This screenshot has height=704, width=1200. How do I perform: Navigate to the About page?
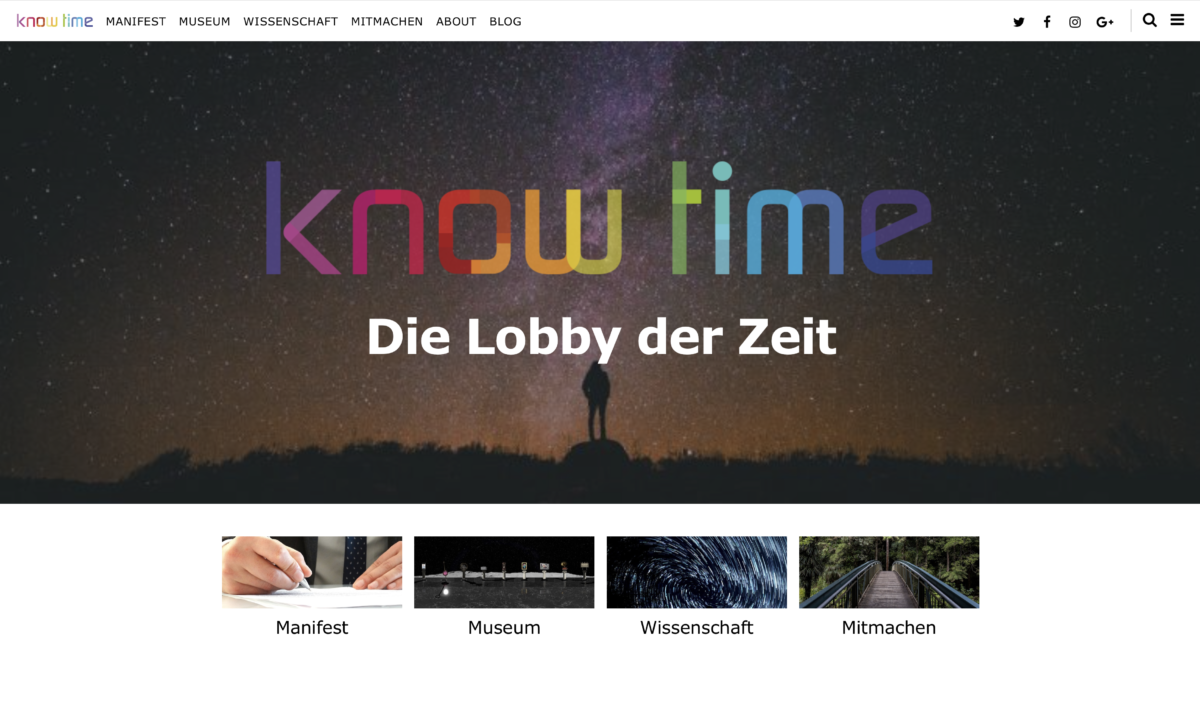[x=456, y=22]
